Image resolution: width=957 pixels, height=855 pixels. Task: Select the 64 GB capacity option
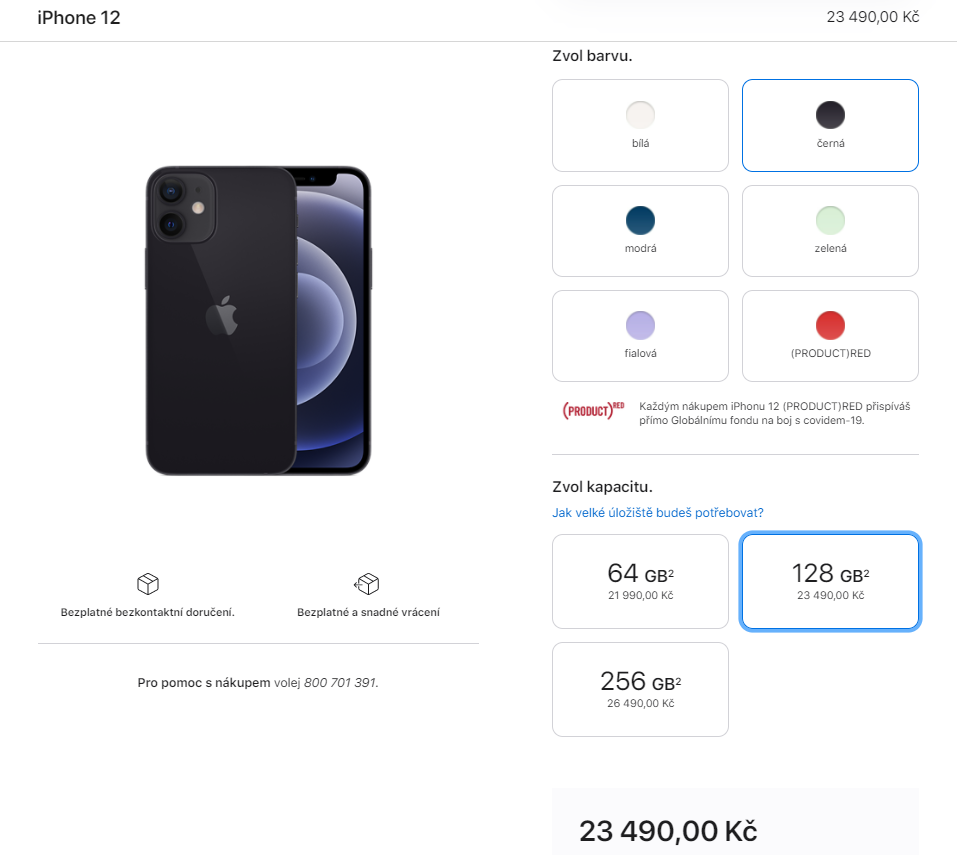(640, 582)
